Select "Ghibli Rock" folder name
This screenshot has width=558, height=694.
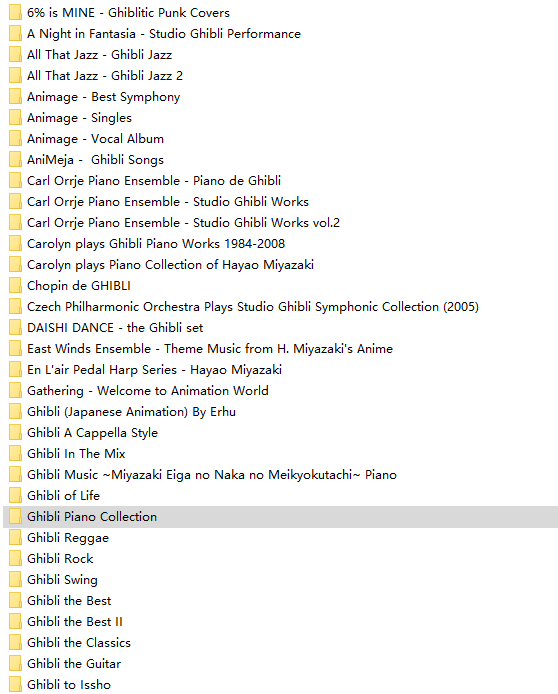(x=60, y=559)
